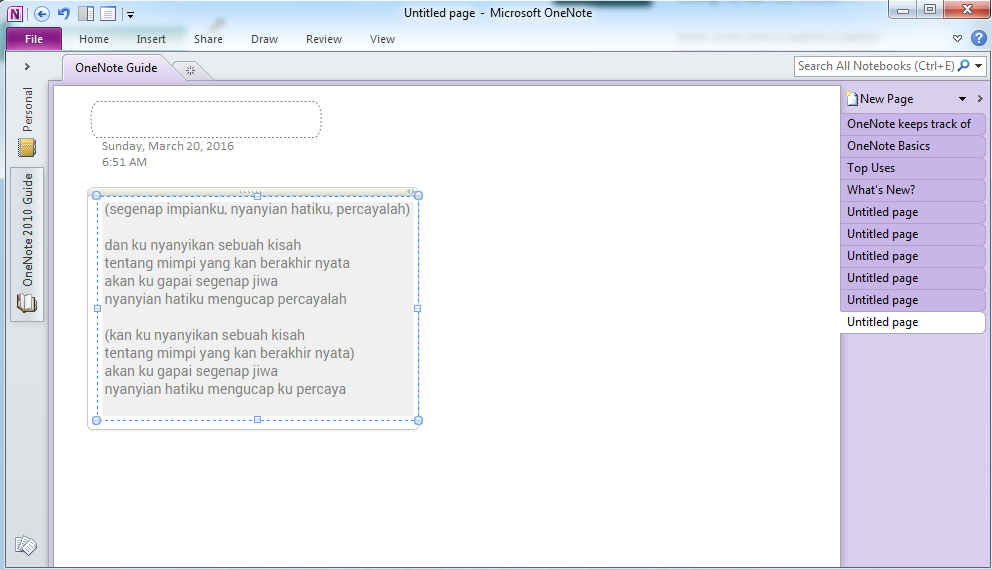Click the date Sunday, March 20, 2016
992x570 pixels.
(168, 146)
